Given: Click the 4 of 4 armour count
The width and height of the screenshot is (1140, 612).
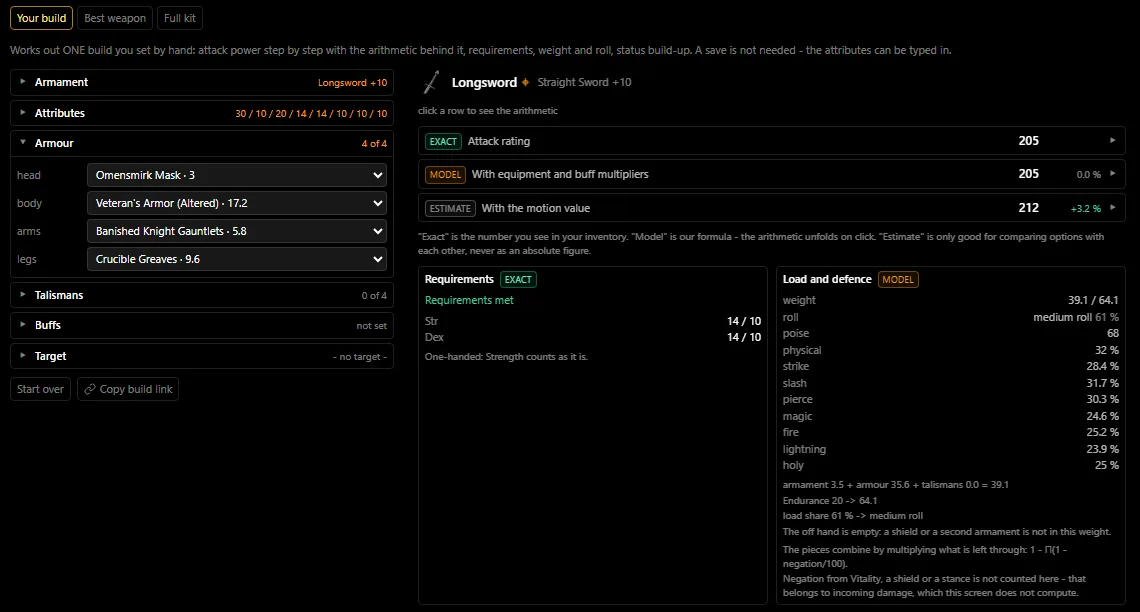Looking at the screenshot, I should pos(374,144).
